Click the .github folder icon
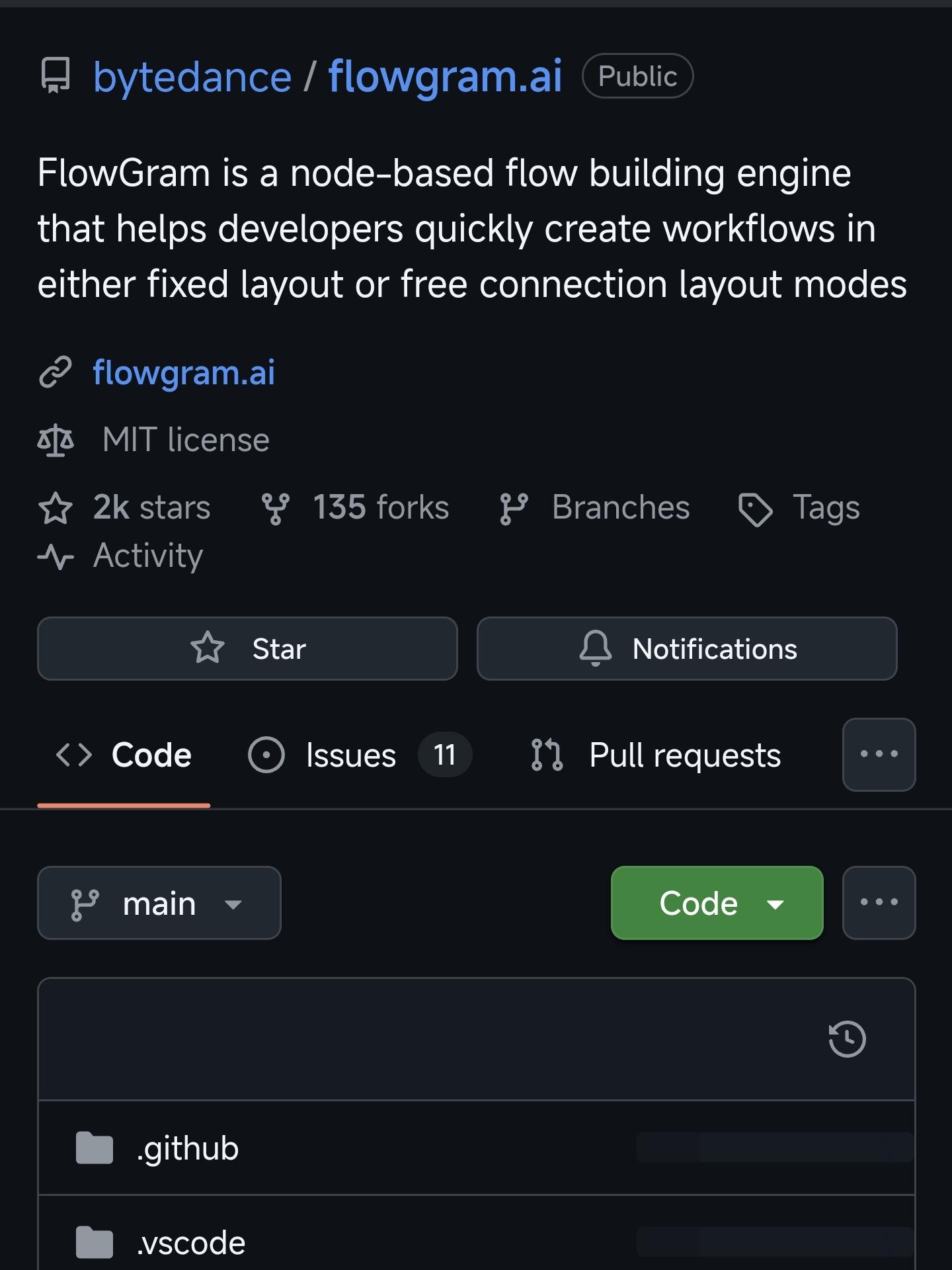 point(95,1148)
